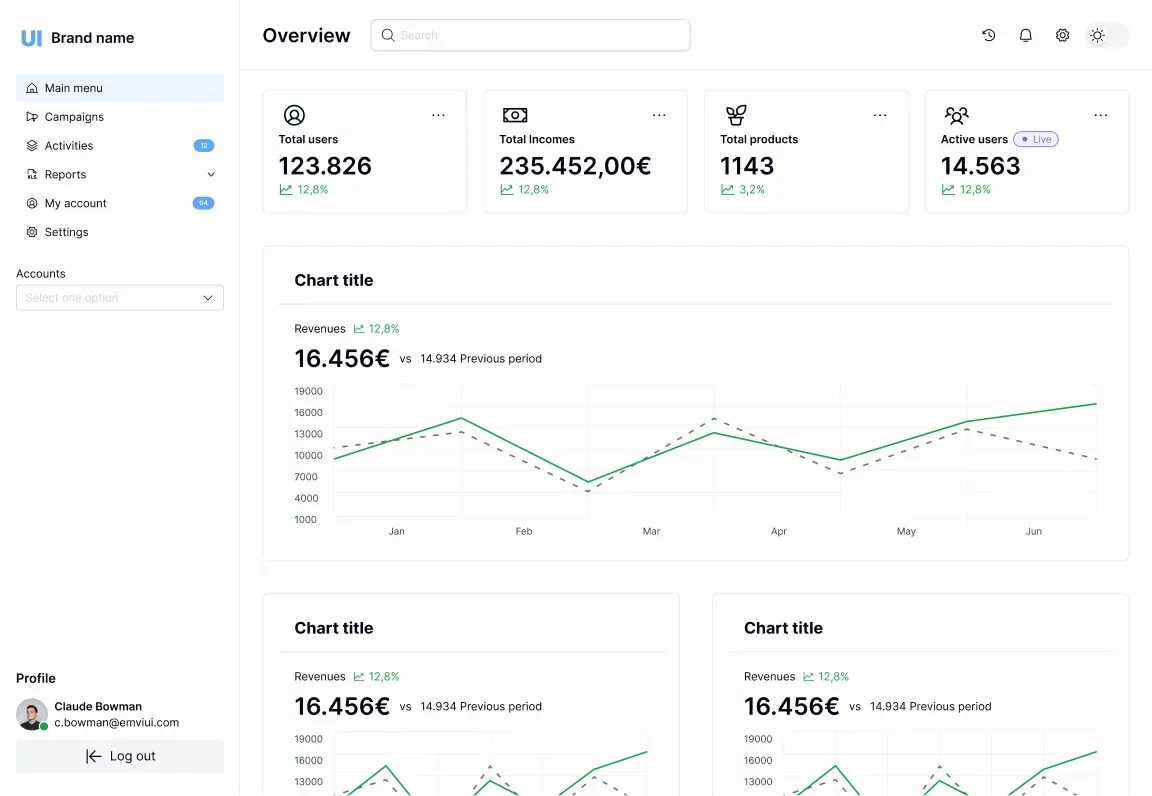Click Active users trend icon
This screenshot has width=1152, height=796.
[948, 190]
